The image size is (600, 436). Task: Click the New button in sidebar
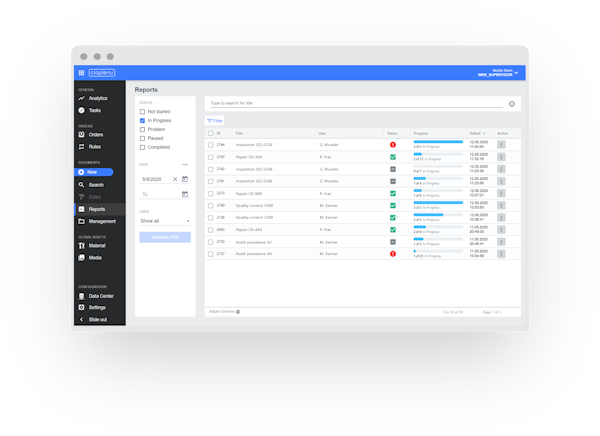pyautogui.click(x=98, y=172)
